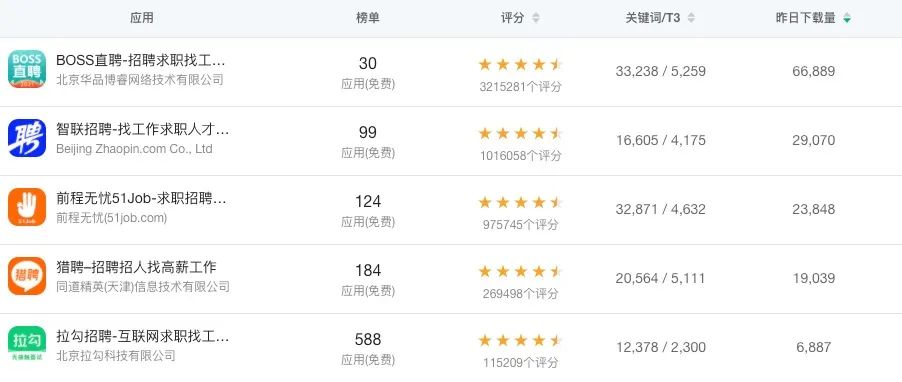Open the BOSS直聘-招聘求职找工 app title
Viewport: 902px width, 382px height.
click(x=141, y=60)
